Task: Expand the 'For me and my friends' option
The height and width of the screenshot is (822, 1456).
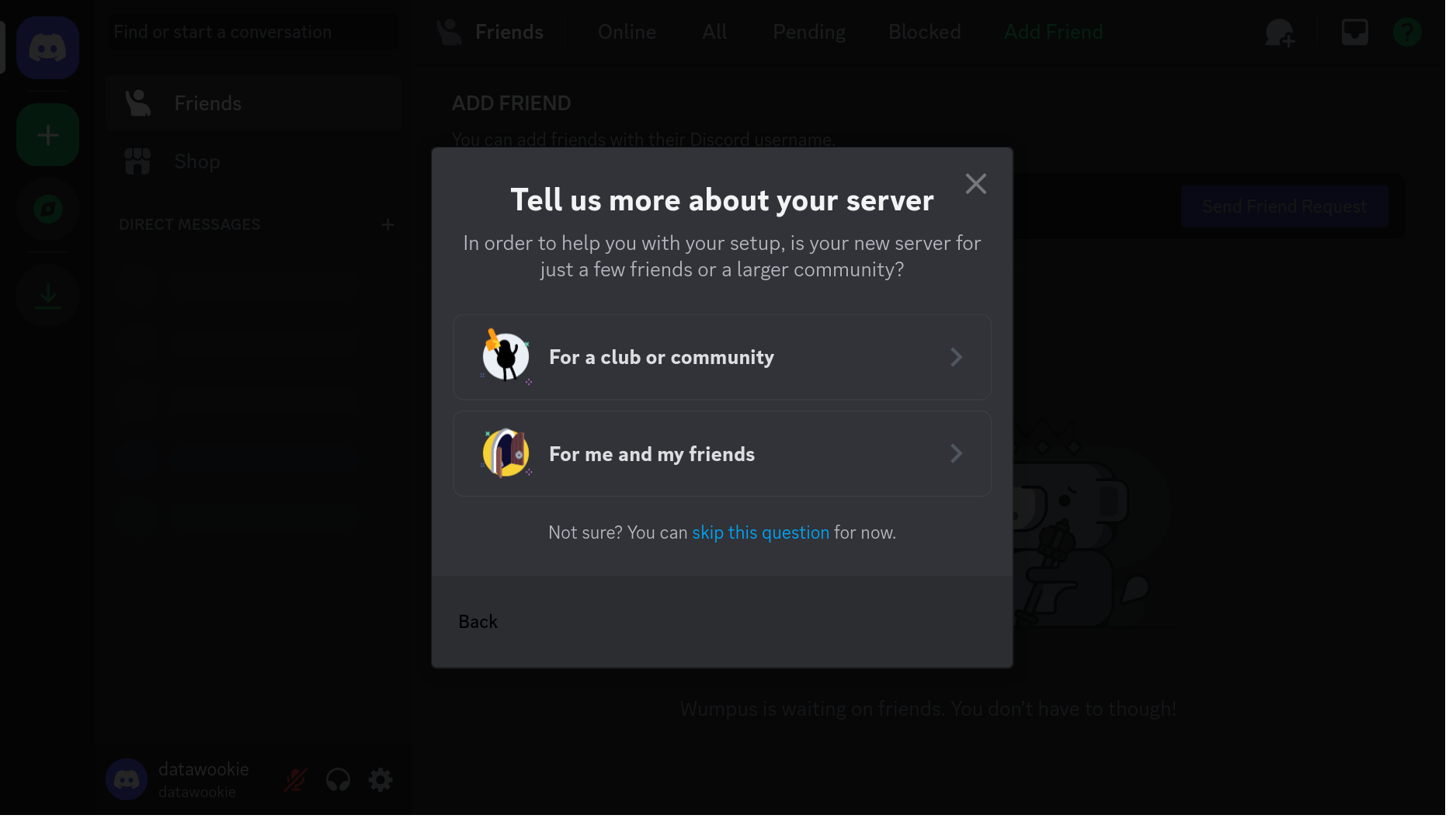Action: 721,453
